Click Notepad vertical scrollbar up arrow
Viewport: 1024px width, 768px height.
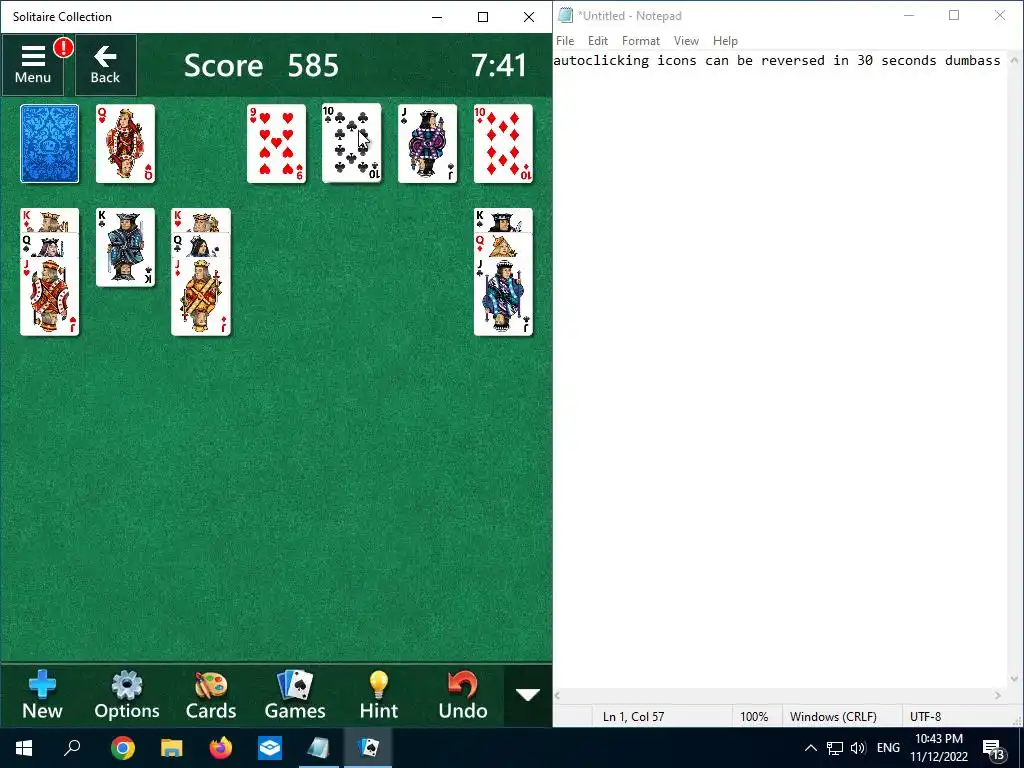click(1014, 59)
